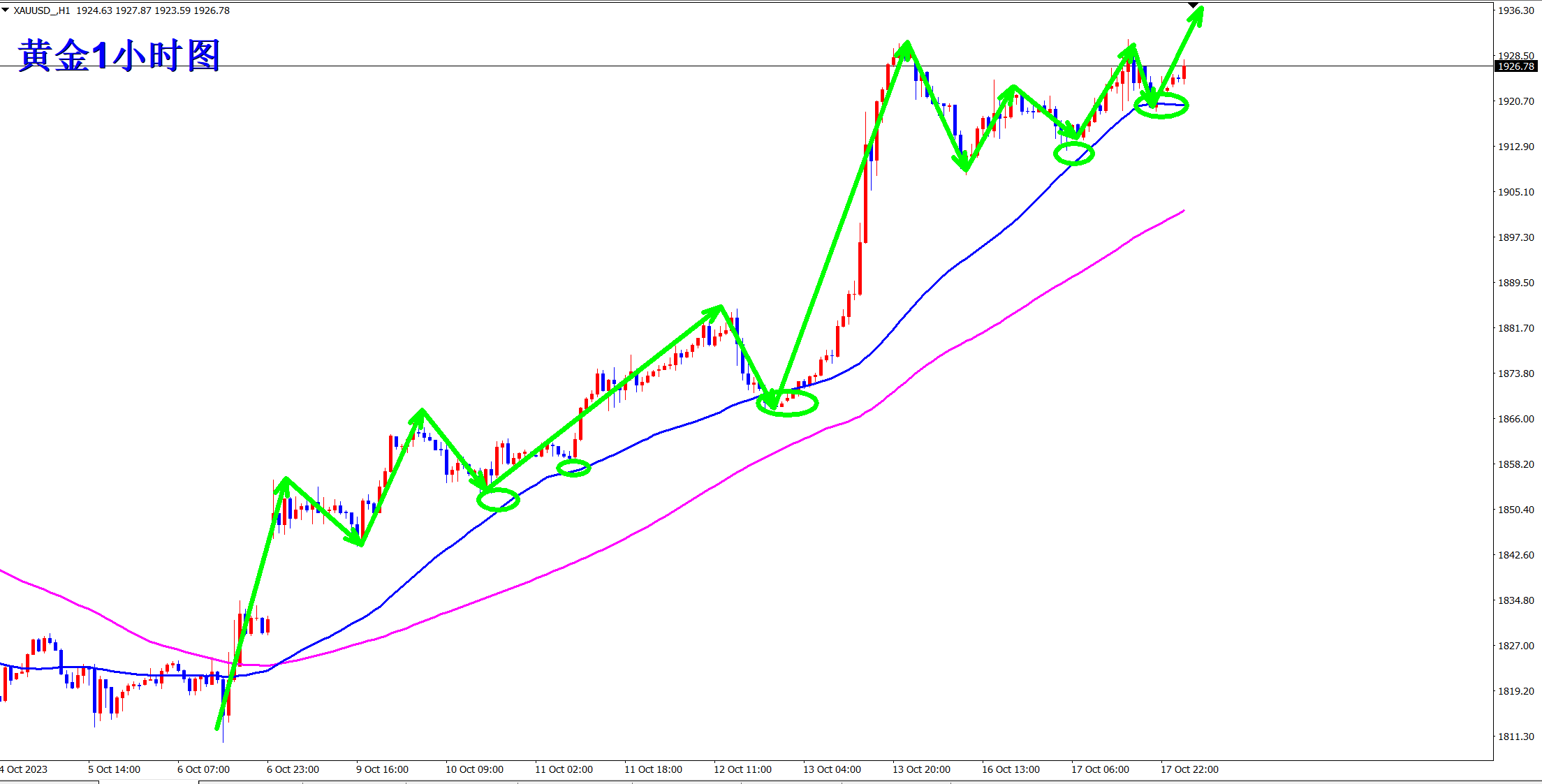Click the magenta moving average line end
This screenshot has height=784, width=1542.
point(1183,211)
